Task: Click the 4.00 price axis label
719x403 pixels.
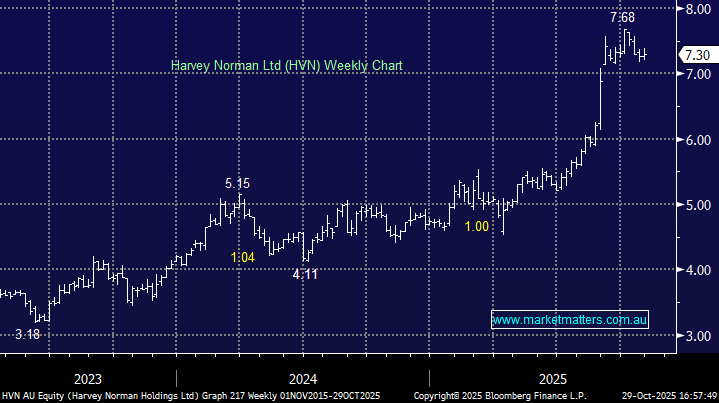Action: pos(693,270)
